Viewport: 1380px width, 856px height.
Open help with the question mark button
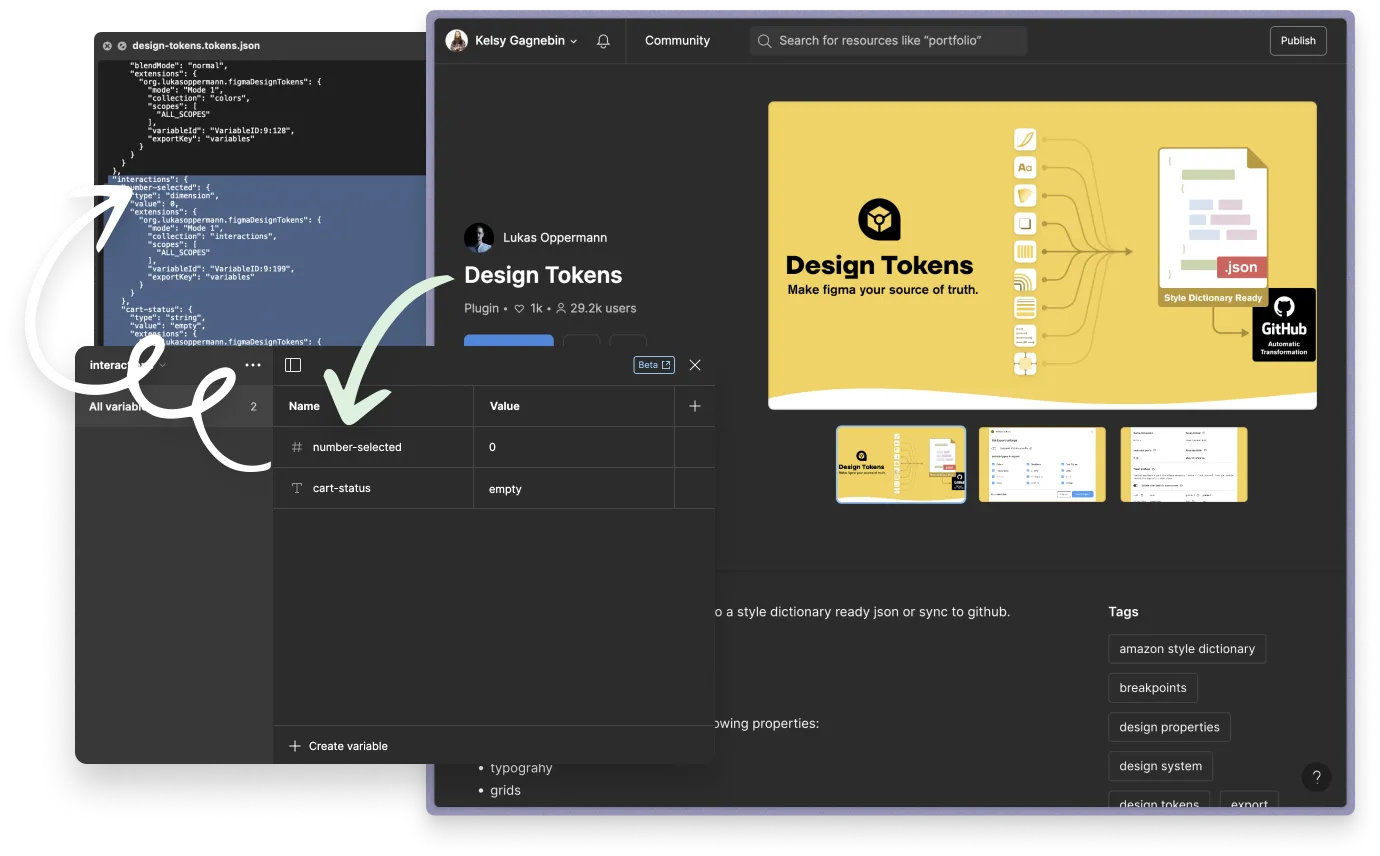click(1317, 777)
